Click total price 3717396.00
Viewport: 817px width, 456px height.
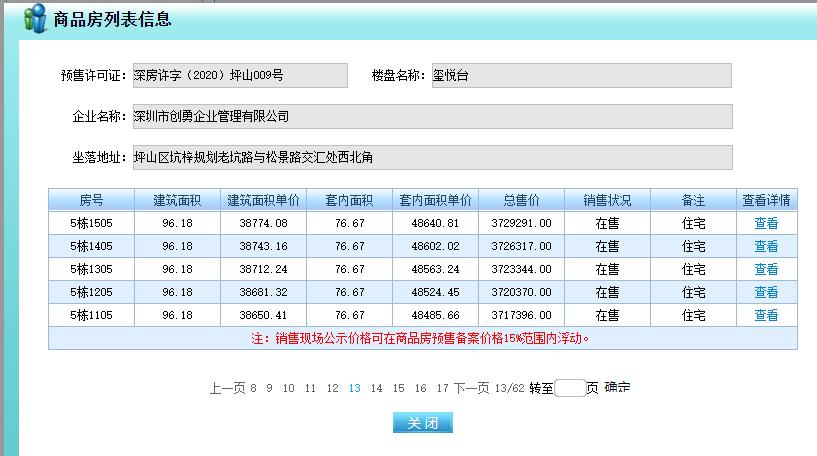pos(521,315)
